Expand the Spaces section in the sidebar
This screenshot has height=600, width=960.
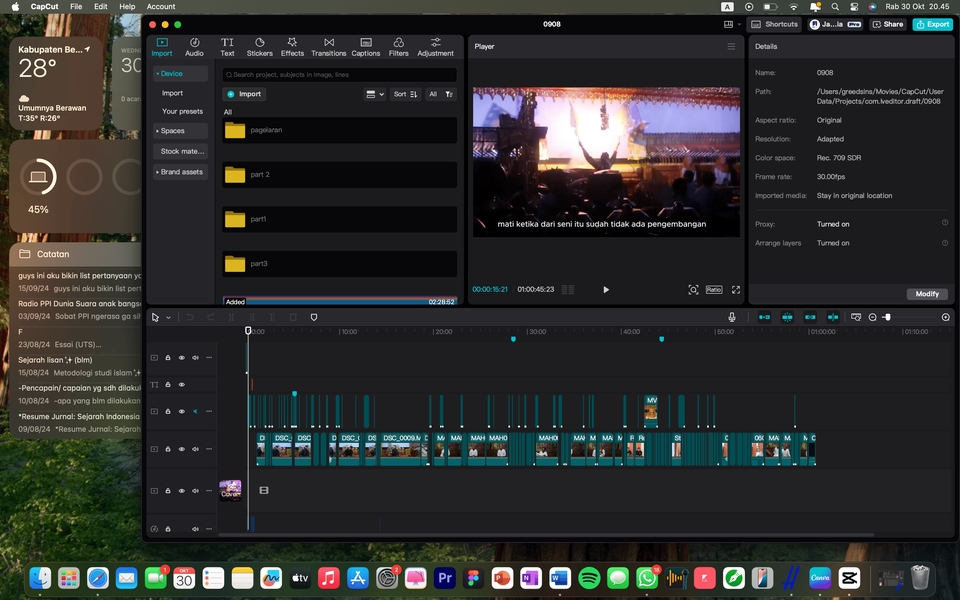pos(174,130)
